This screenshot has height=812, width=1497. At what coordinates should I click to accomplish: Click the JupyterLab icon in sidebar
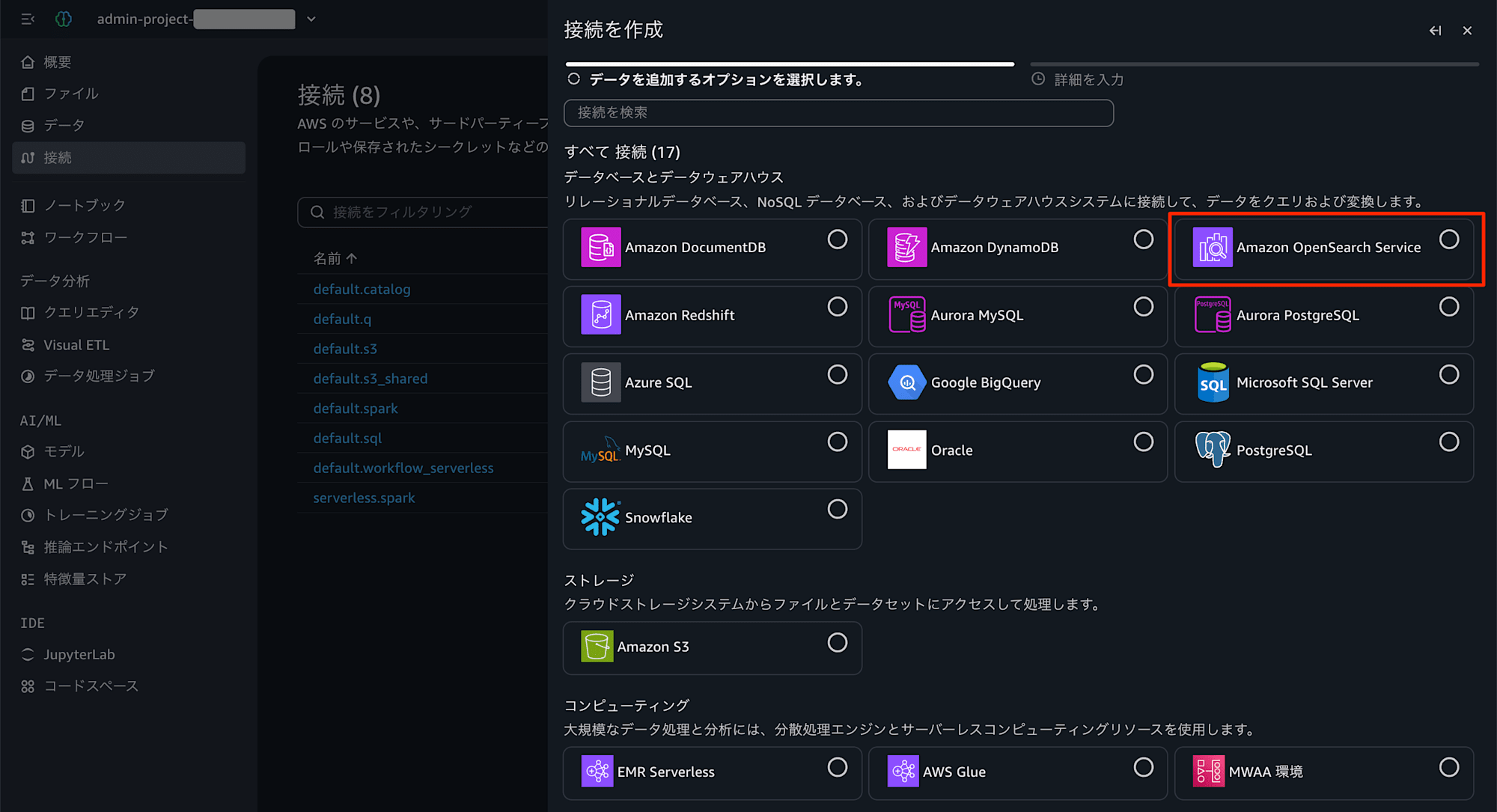28,654
